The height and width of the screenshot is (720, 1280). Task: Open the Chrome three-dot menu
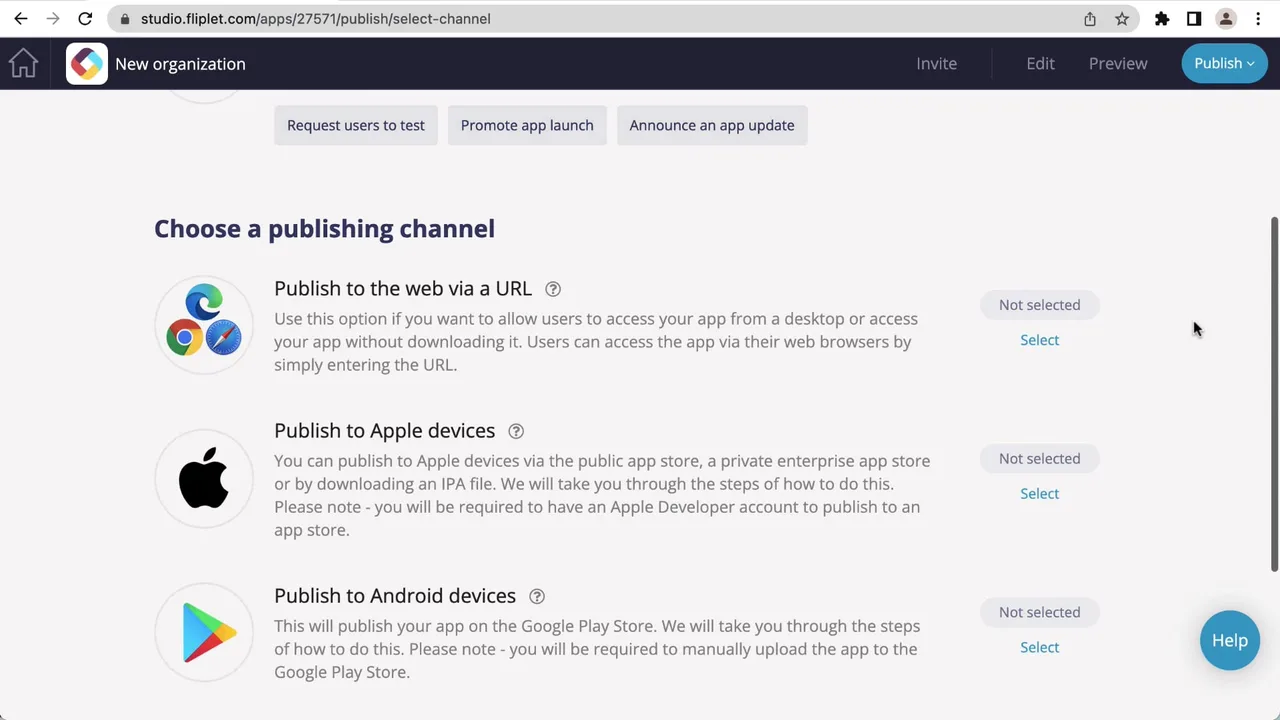pyautogui.click(x=1258, y=19)
